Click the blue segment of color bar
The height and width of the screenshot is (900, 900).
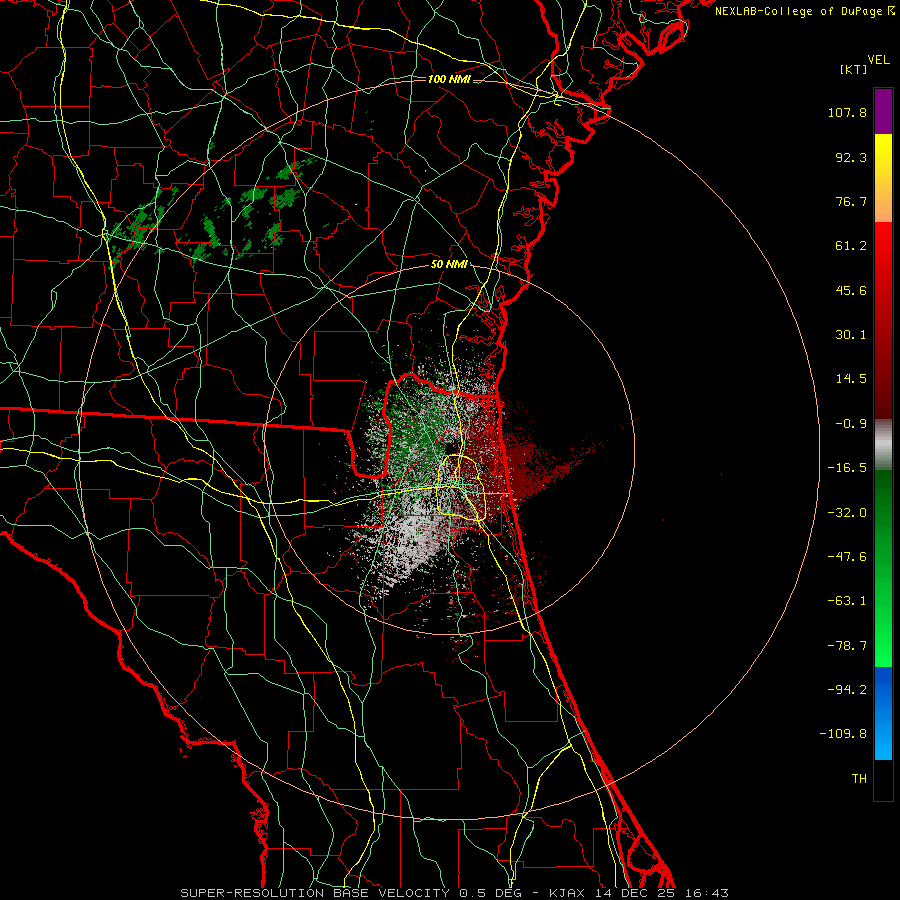pyautogui.click(x=883, y=713)
